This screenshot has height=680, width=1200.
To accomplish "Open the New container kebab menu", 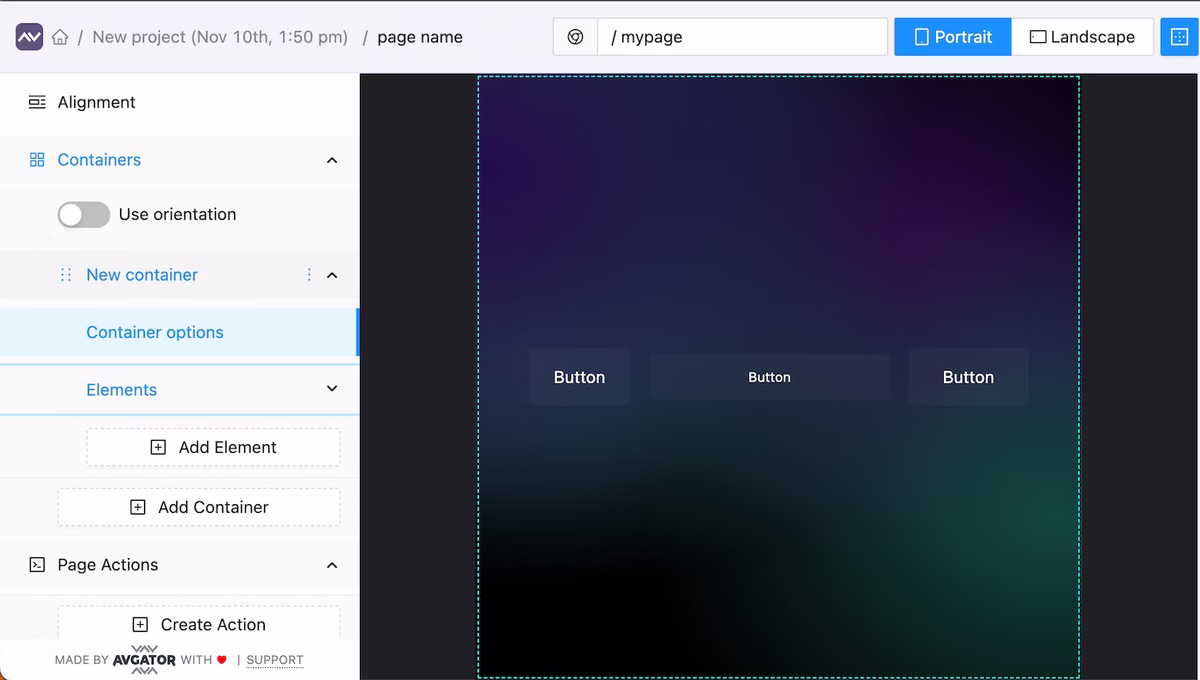I will pos(311,275).
